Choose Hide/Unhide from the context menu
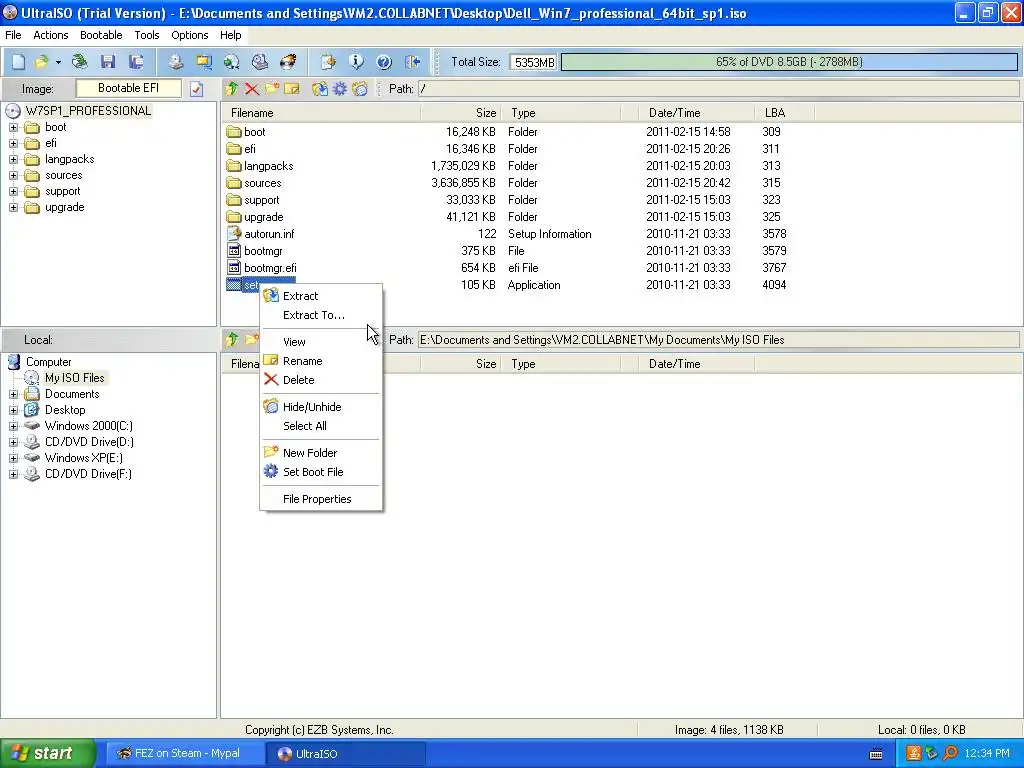 click(x=321, y=406)
